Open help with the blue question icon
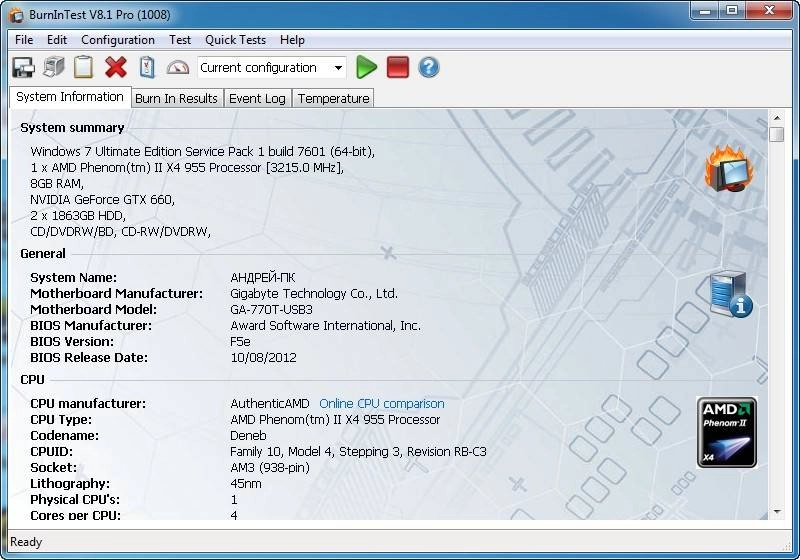The width and height of the screenshot is (800, 560). pos(429,67)
